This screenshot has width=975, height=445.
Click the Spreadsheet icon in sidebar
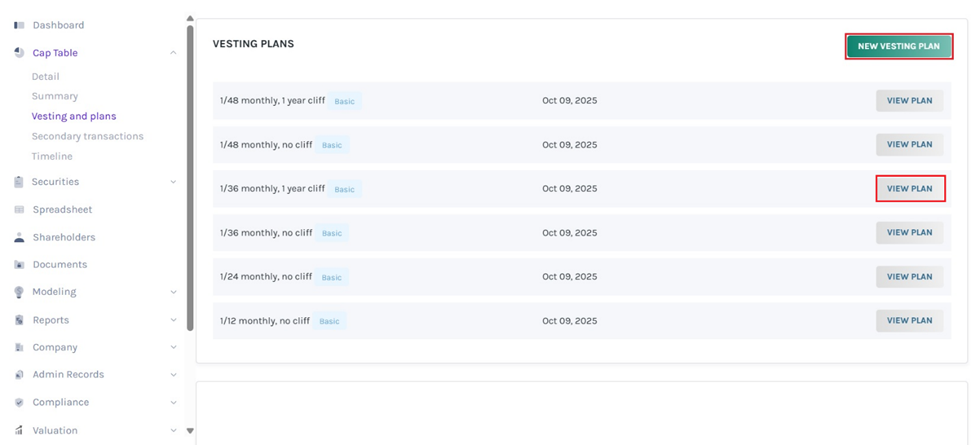click(19, 210)
